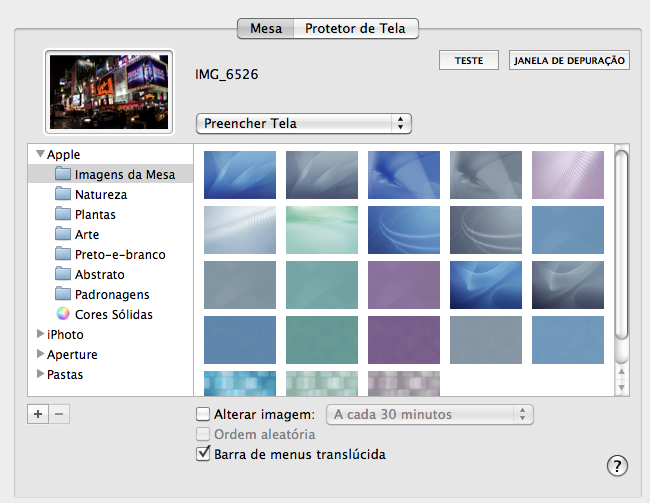Image resolution: width=650 pixels, height=503 pixels.
Task: Select the blue rings wallpaper, second row
Action: [x=404, y=230]
